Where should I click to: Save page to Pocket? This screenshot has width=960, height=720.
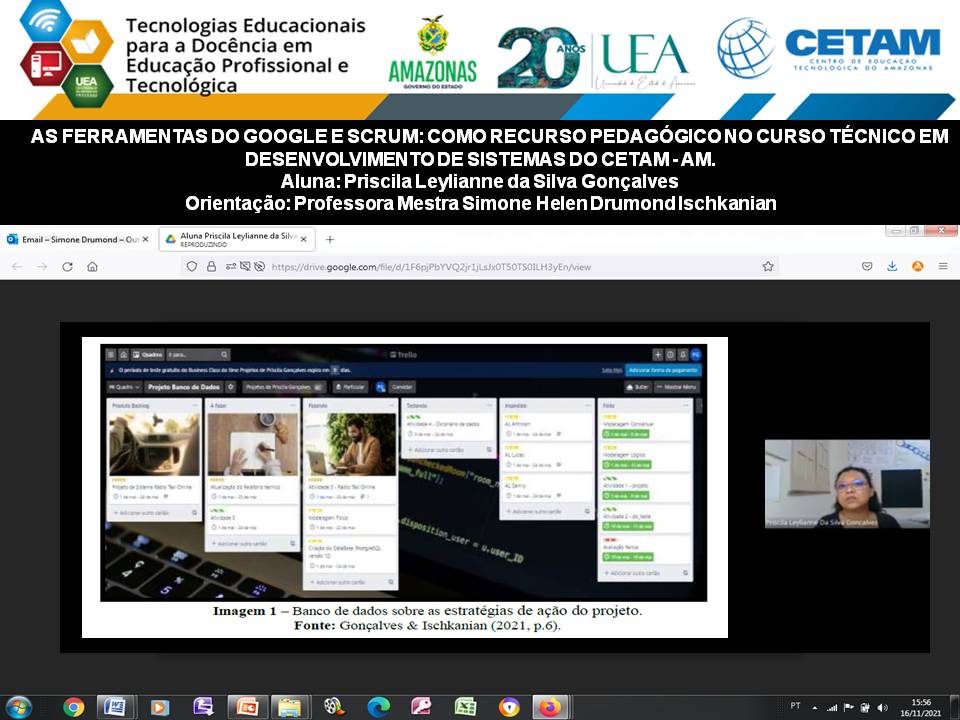click(x=867, y=267)
